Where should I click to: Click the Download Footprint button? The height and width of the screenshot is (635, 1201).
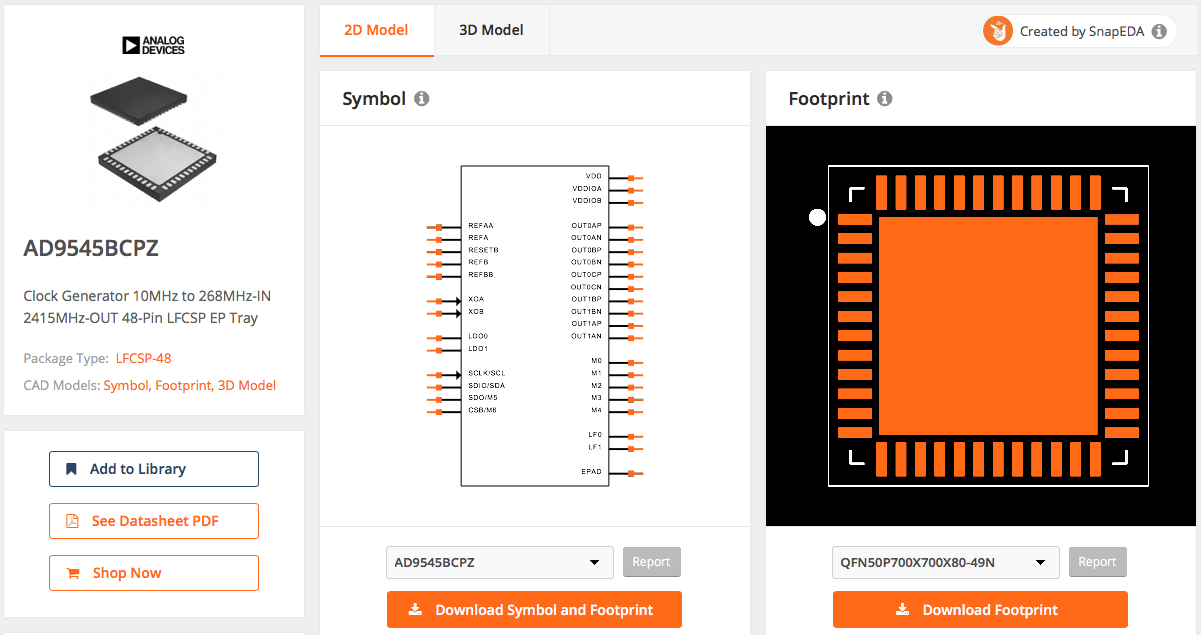coord(980,609)
